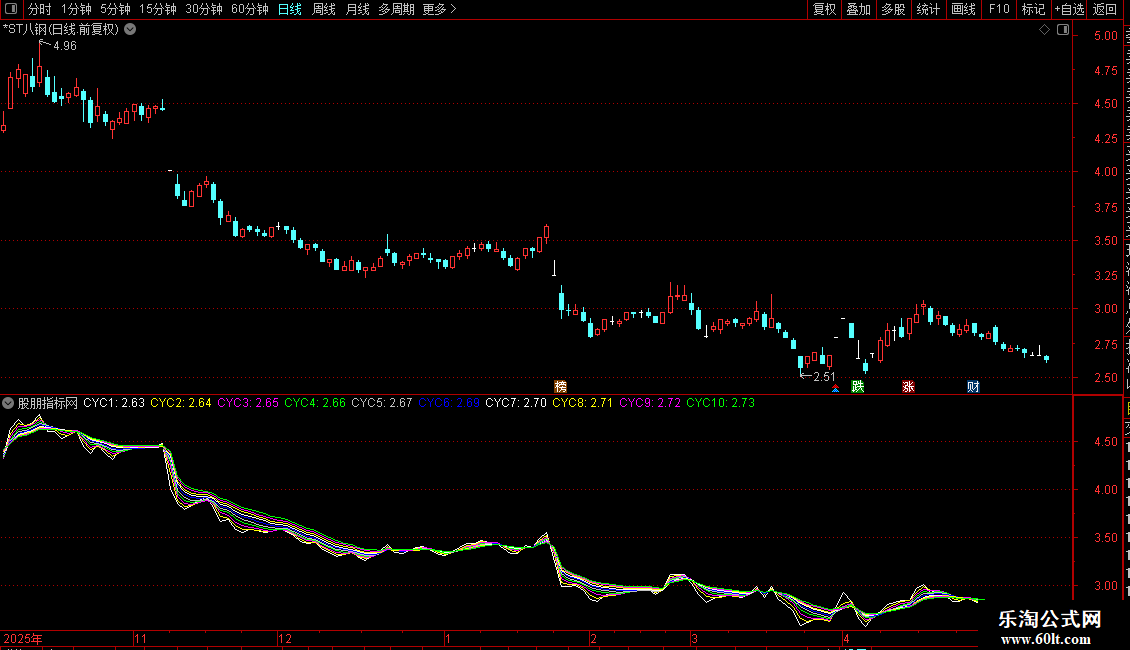Click the CYC6: 2.69 blue indicator value
Viewport: 1130px width, 650px height.
click(x=449, y=403)
